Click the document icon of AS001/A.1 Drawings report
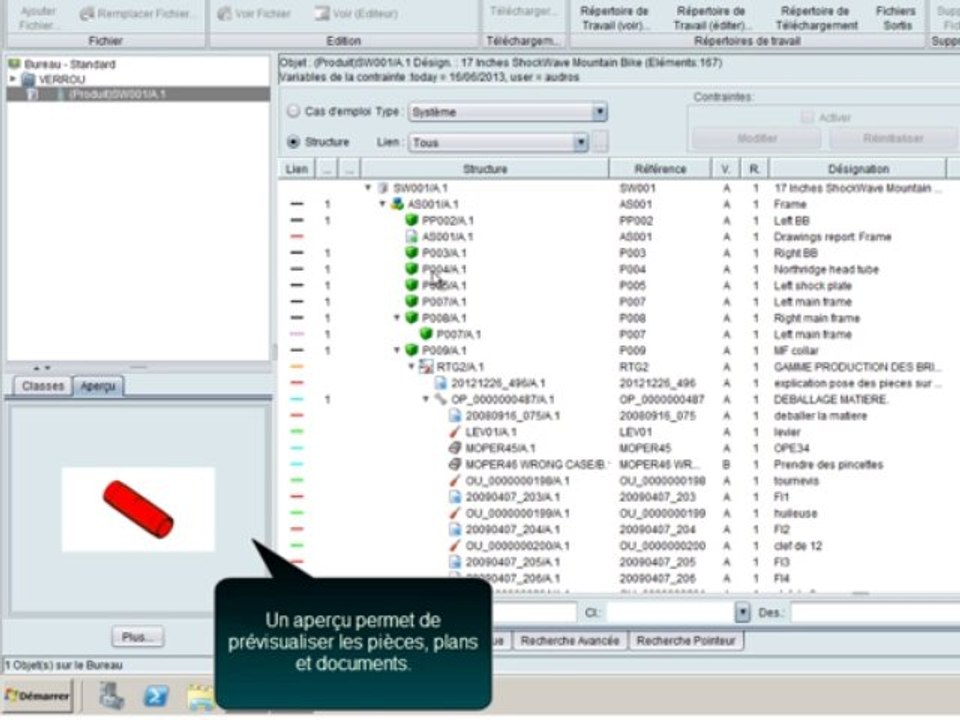960x720 pixels. 412,236
